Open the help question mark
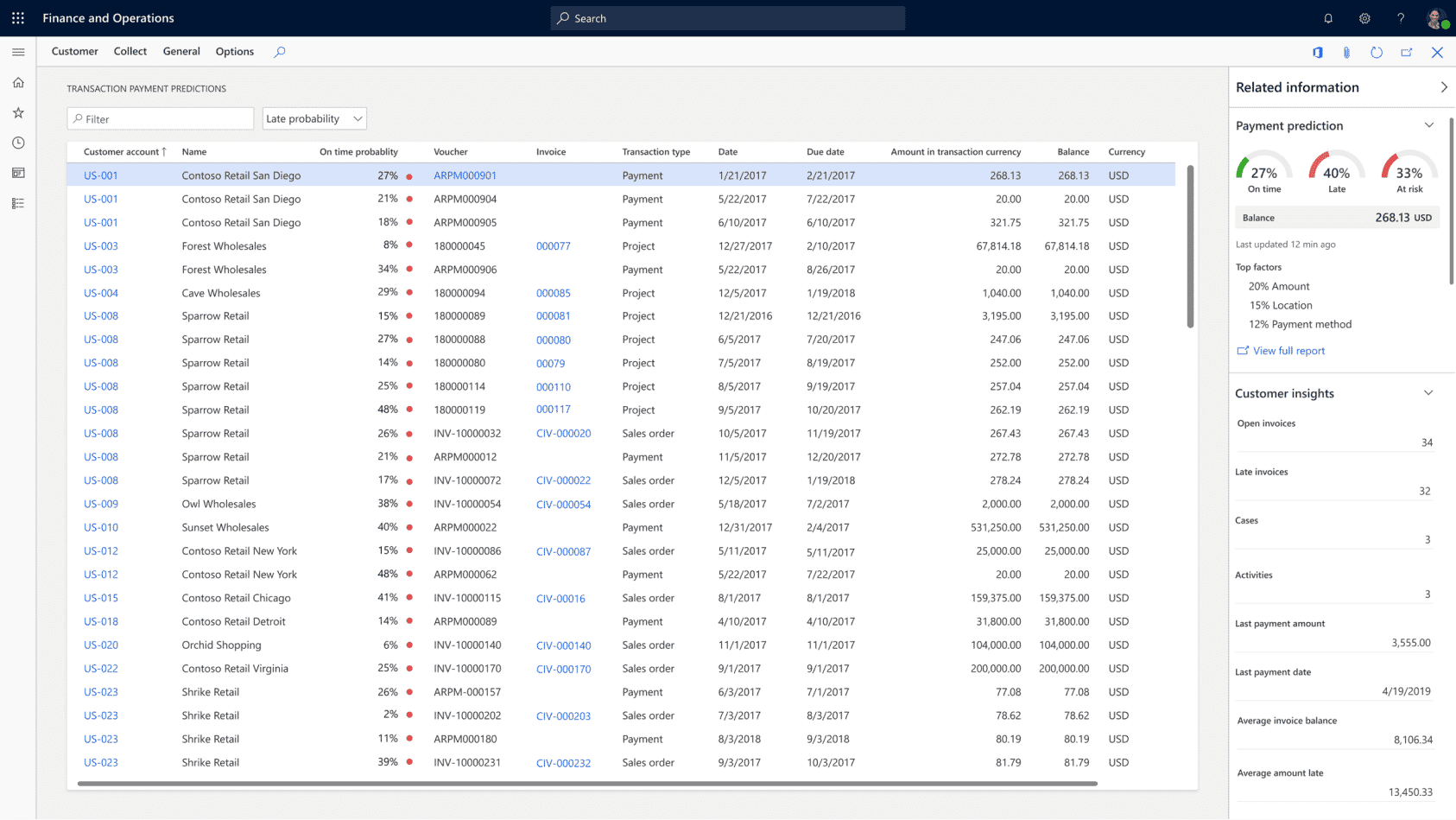Screen dimensions: 1456x820 tap(1401, 18)
